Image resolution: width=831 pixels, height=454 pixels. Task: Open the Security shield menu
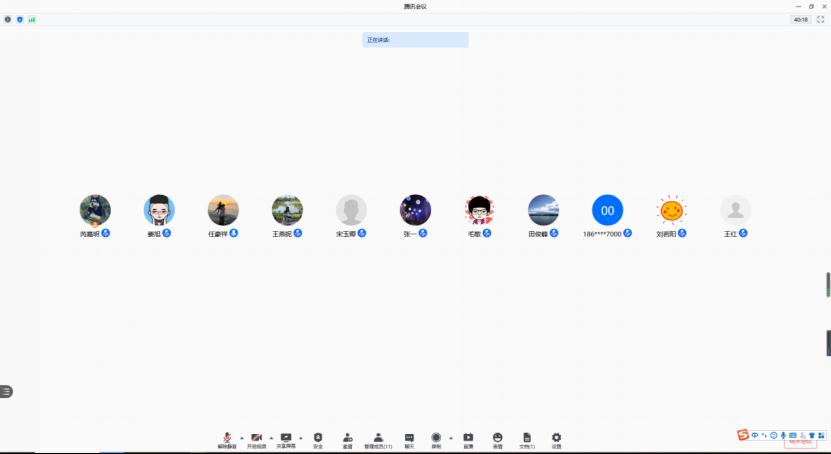[x=318, y=439]
